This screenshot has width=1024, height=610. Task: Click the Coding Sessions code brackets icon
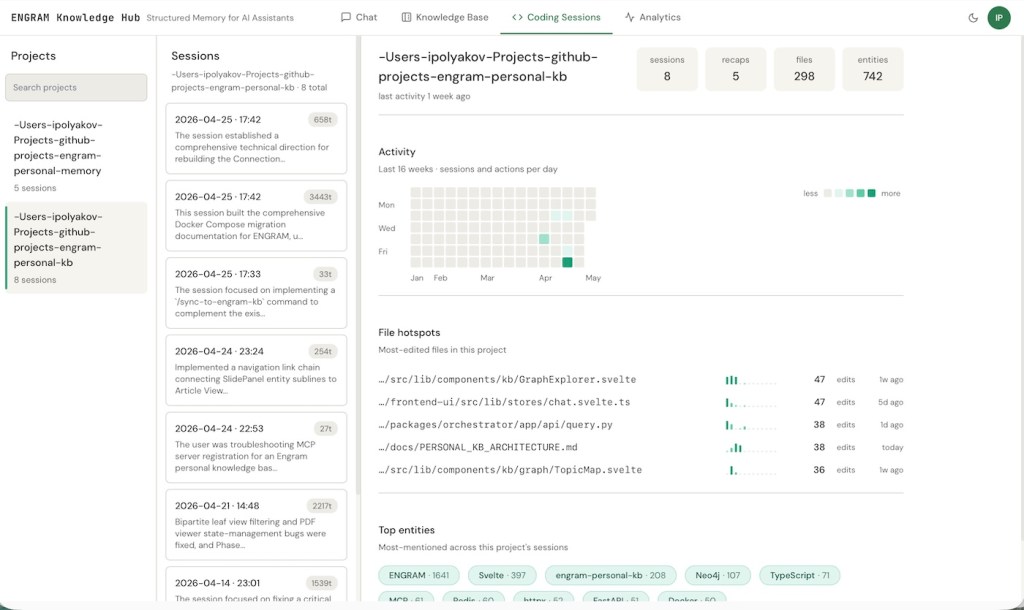pos(517,17)
